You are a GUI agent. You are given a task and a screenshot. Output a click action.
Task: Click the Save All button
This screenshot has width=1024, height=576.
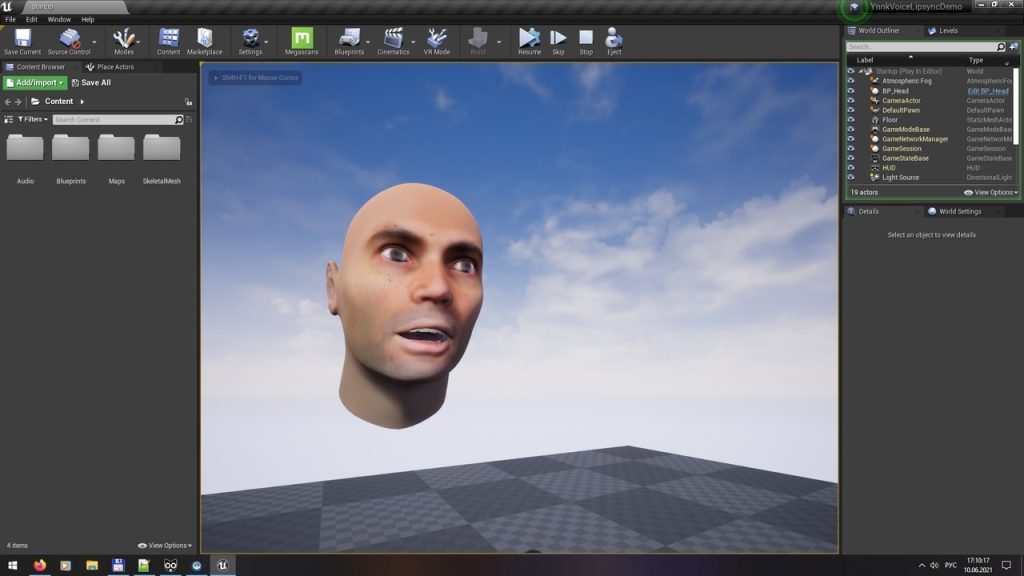(x=91, y=83)
